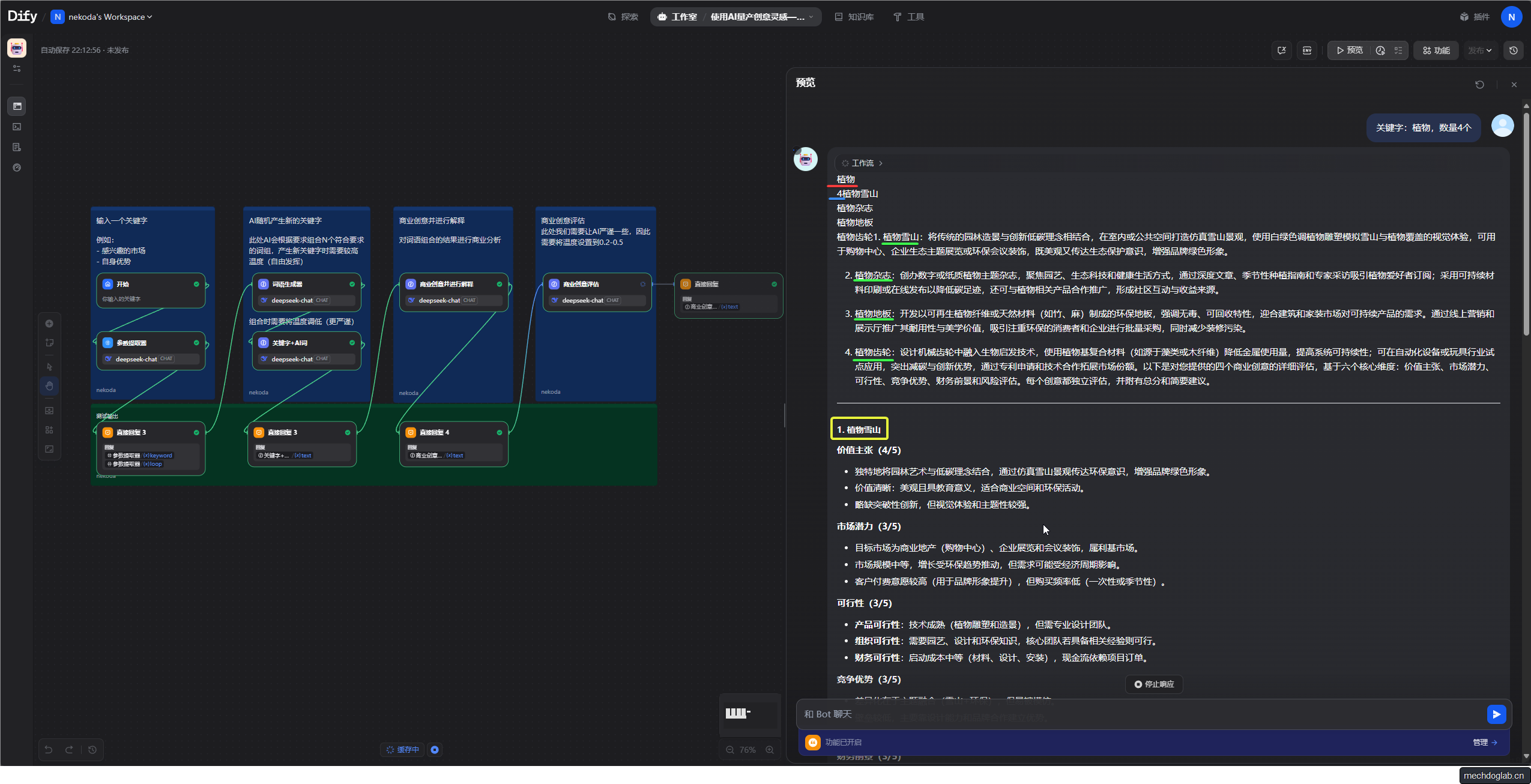Screen dimensions: 1531x784
Task: Open the 发布 publish dropdown
Action: point(1479,50)
